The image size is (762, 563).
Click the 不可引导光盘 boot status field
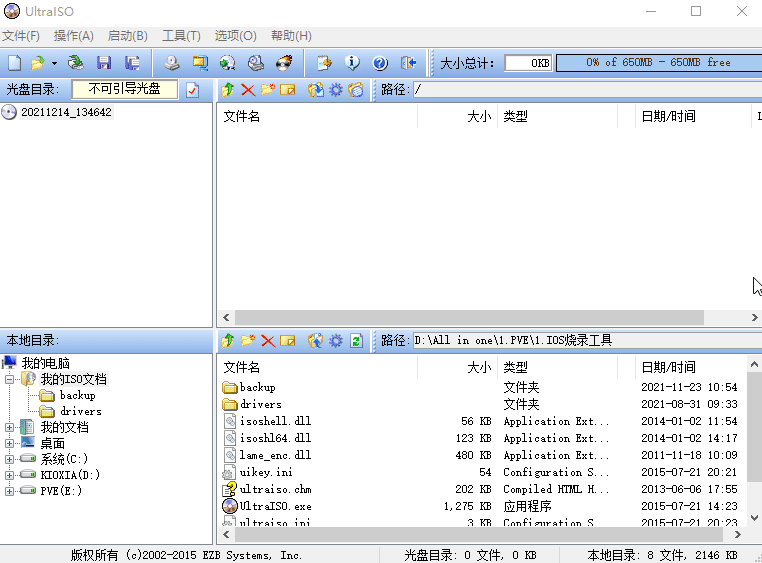124,89
